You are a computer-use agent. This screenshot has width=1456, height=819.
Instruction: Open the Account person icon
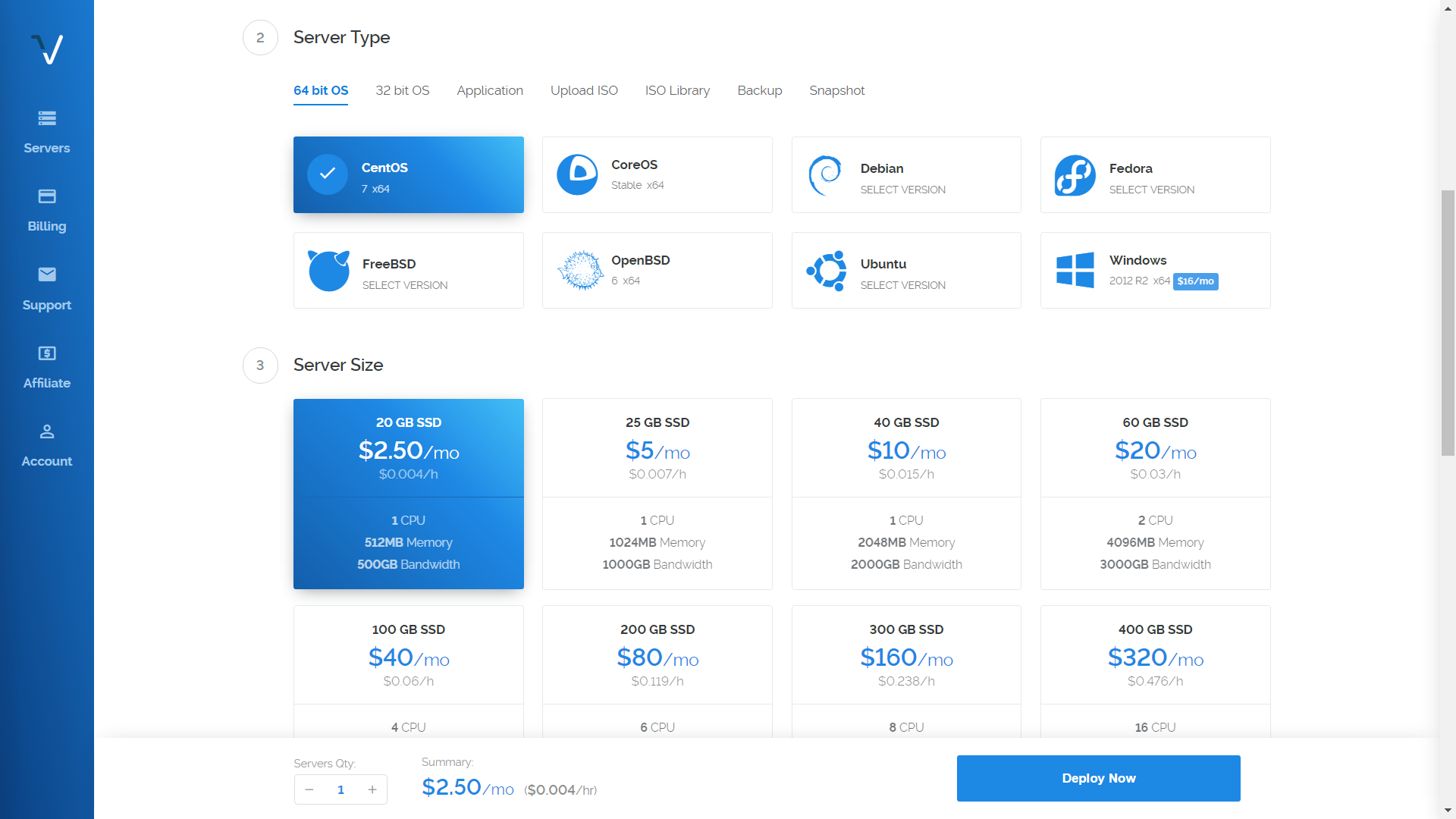pyautogui.click(x=47, y=431)
